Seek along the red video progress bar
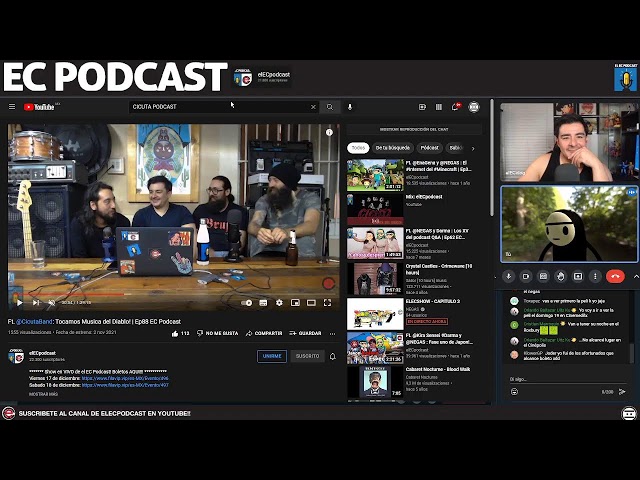Image resolution: width=640 pixels, height=480 pixels. click(173, 294)
